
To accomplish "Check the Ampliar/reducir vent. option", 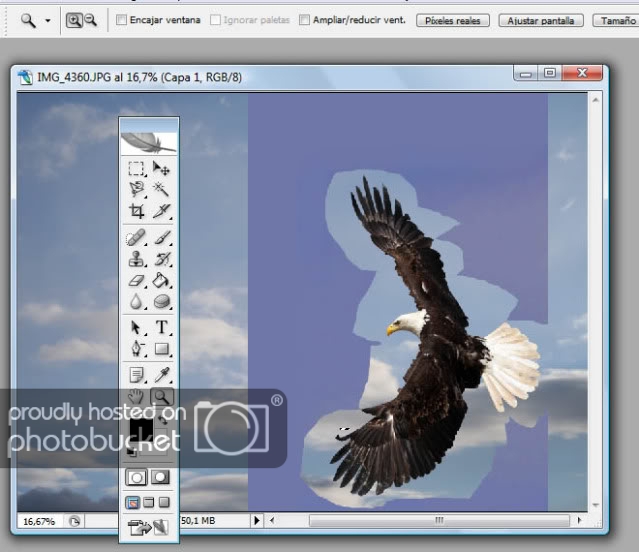I will coord(304,20).
